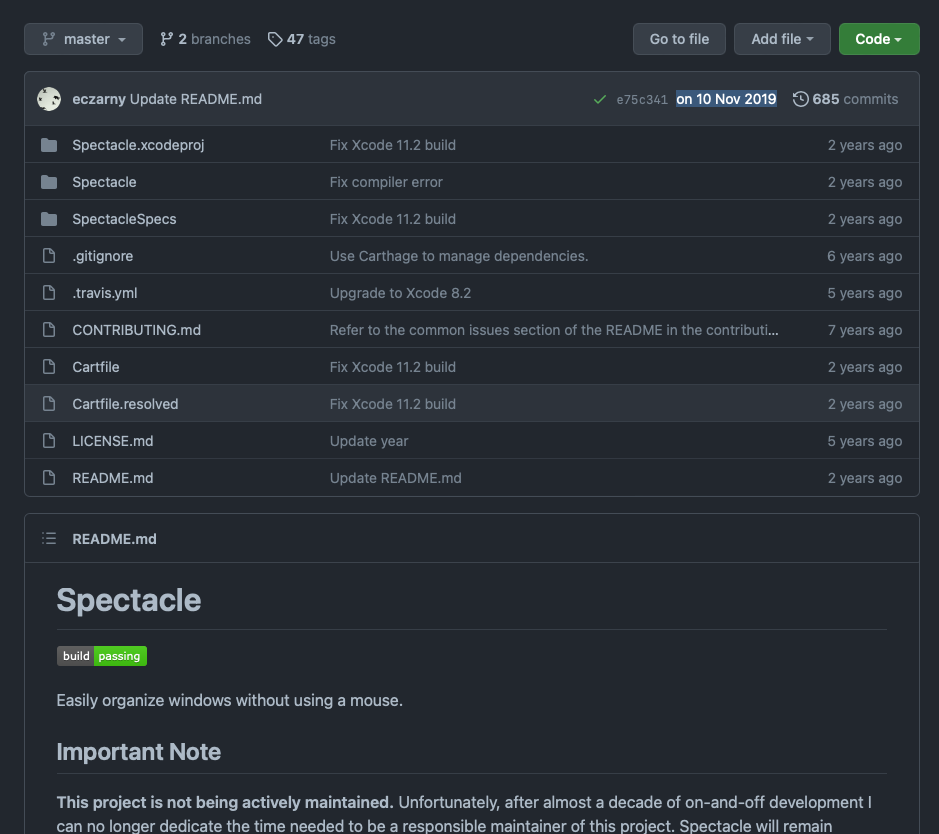Open the Fix Xcode 11.2 build commit for Cartfile
This screenshot has height=834, width=939.
393,367
